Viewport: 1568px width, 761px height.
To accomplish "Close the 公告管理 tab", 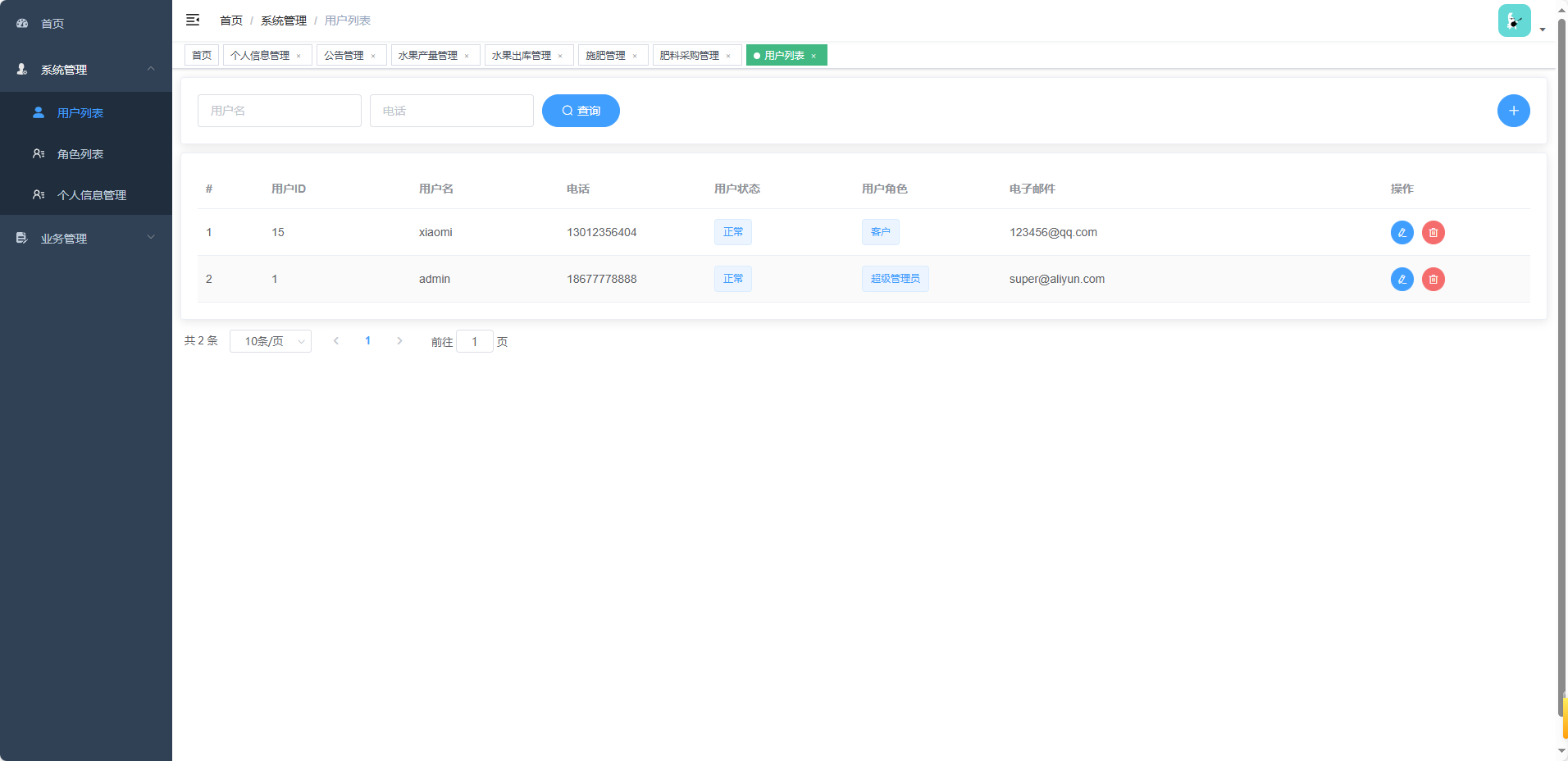I will (373, 56).
